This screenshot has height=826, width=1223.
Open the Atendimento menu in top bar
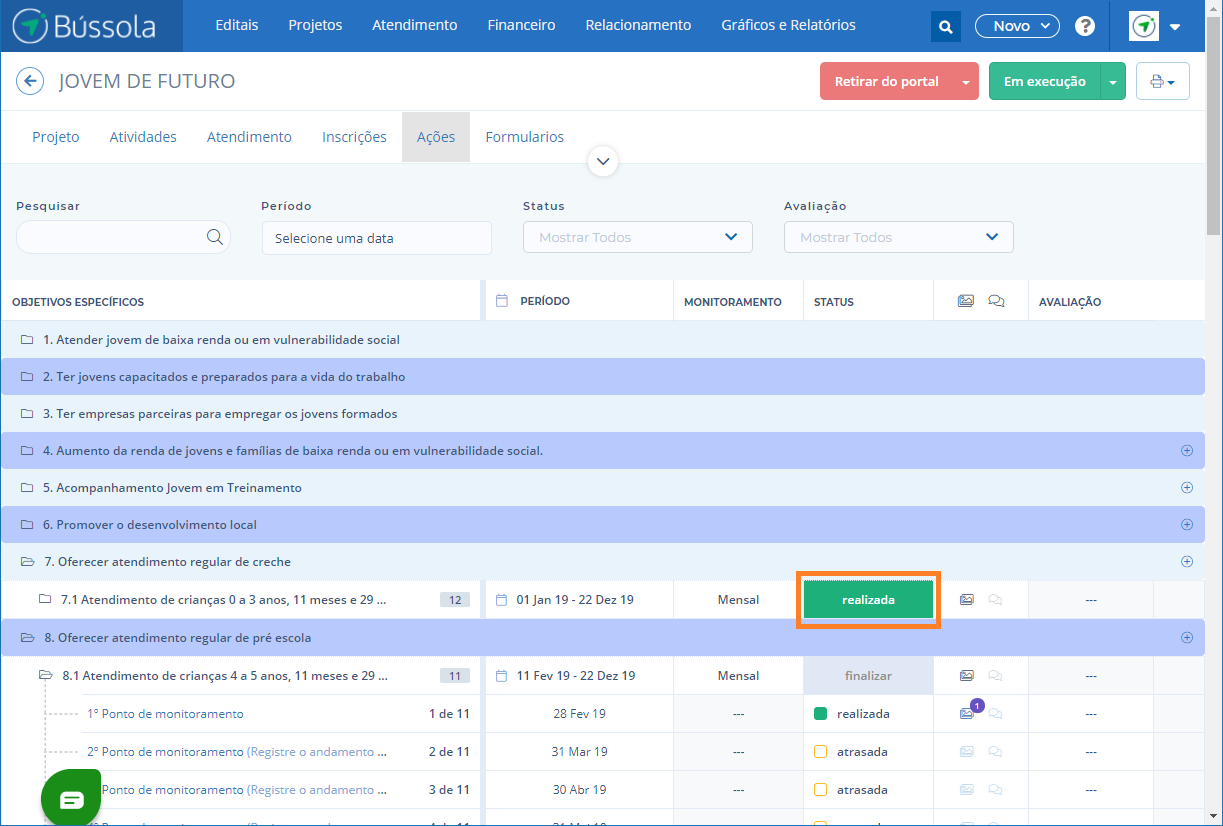415,26
